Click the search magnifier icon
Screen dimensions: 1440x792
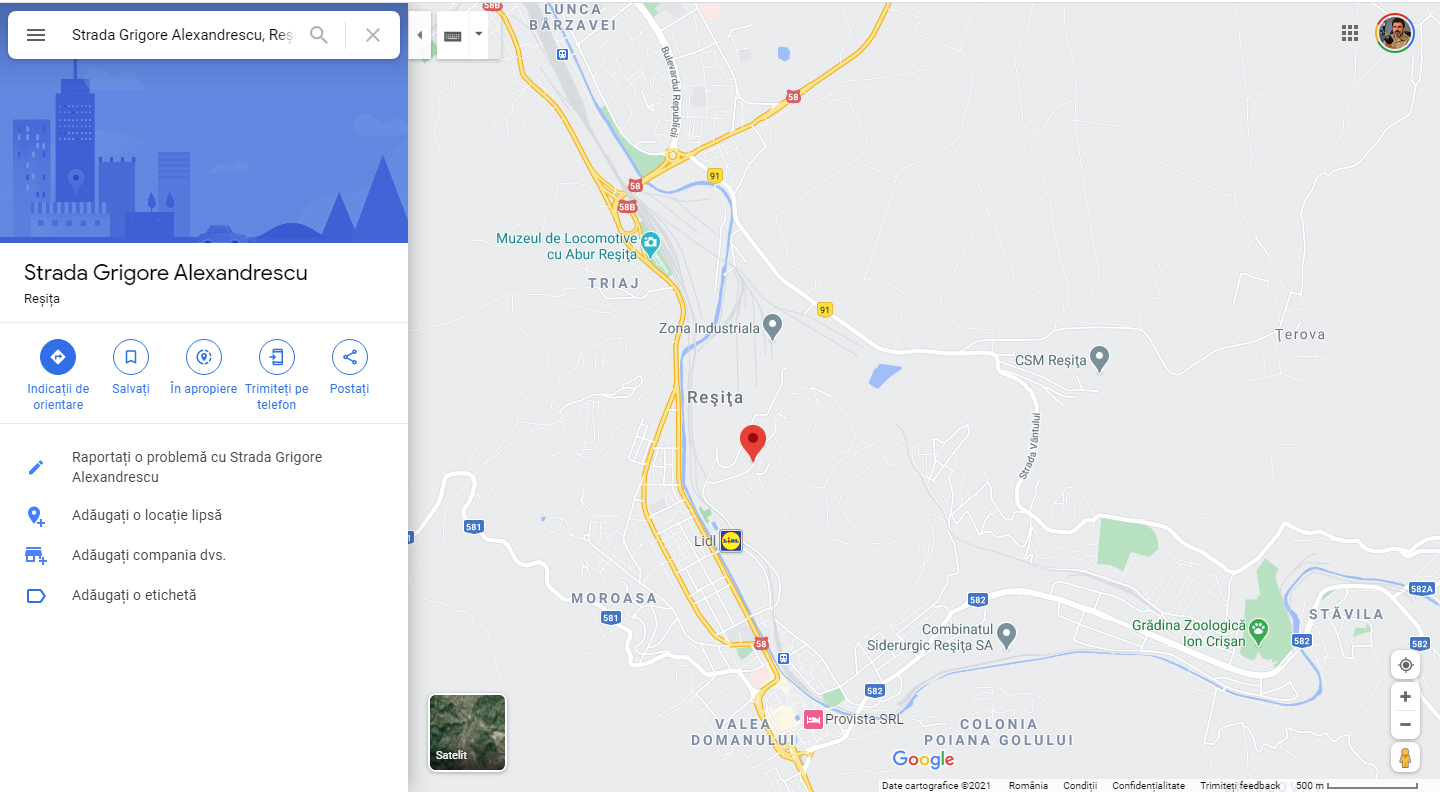319,35
